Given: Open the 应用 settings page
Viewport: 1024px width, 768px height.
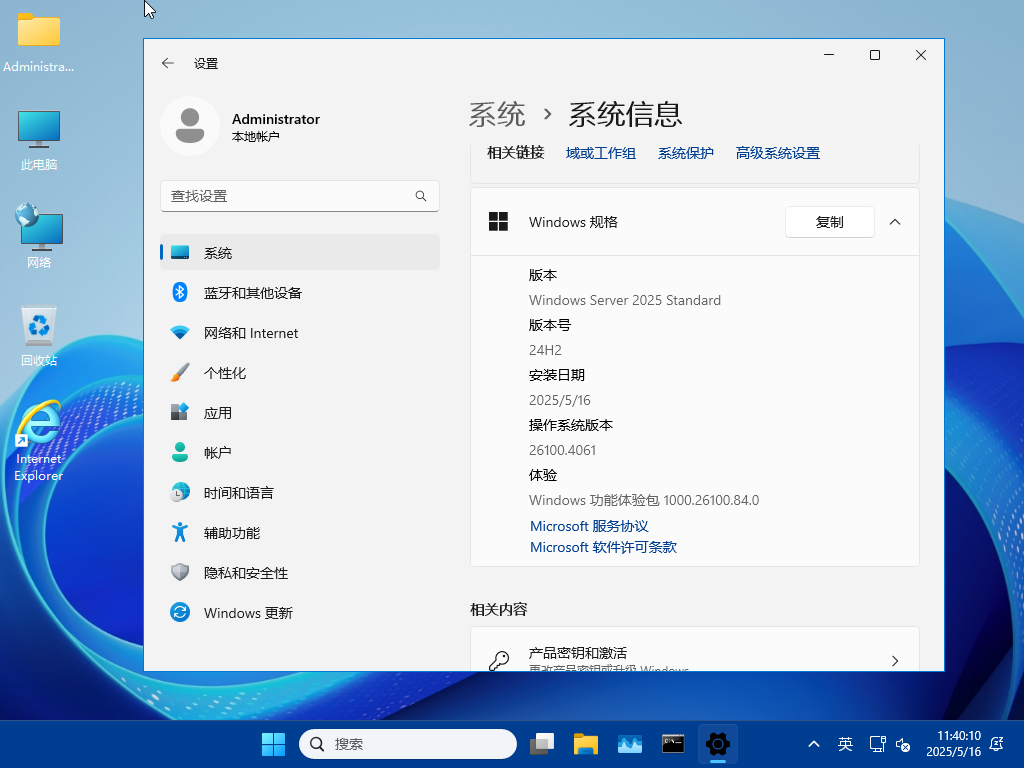Looking at the screenshot, I should click(x=300, y=413).
